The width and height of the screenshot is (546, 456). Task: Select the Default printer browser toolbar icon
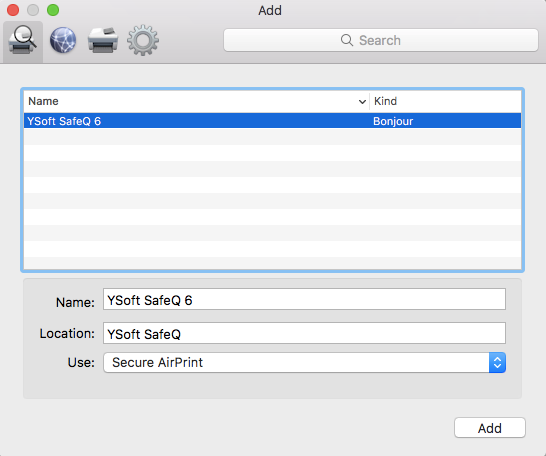pyautogui.click(x=23, y=41)
